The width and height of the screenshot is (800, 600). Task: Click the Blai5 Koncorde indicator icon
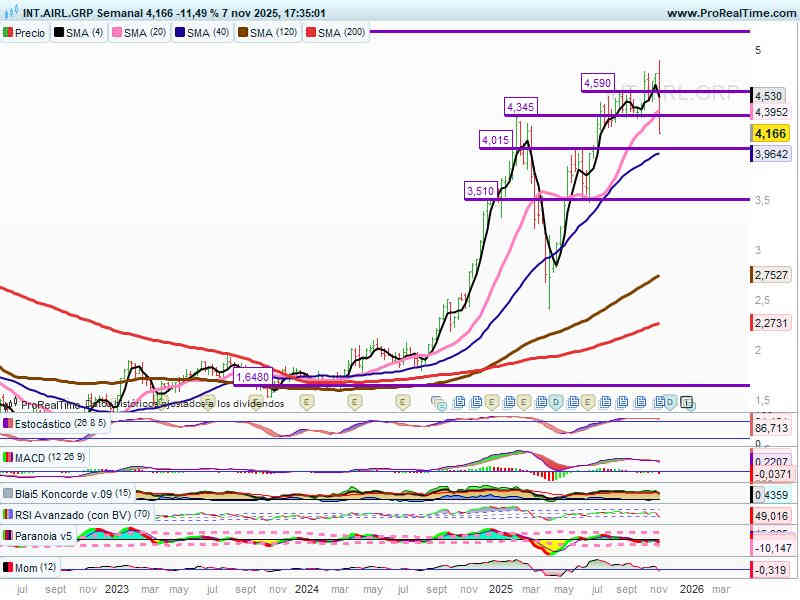coord(8,493)
